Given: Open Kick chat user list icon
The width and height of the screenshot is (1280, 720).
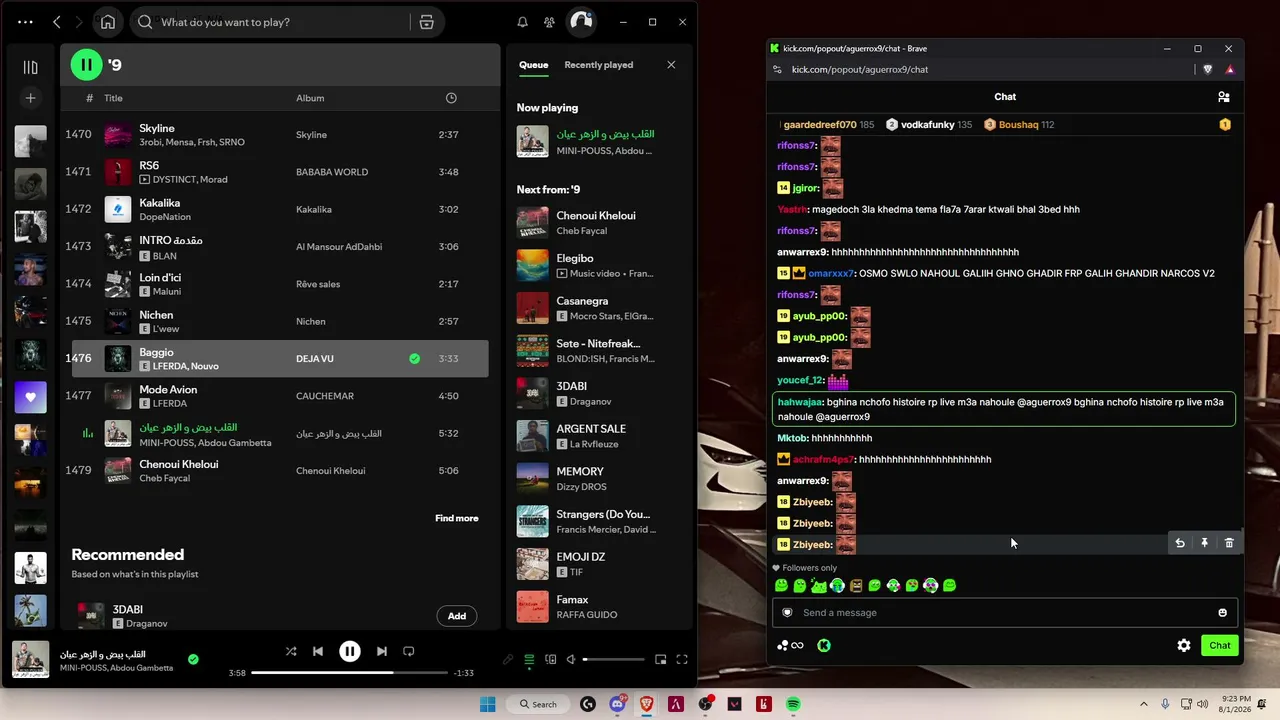Looking at the screenshot, I should (1223, 97).
